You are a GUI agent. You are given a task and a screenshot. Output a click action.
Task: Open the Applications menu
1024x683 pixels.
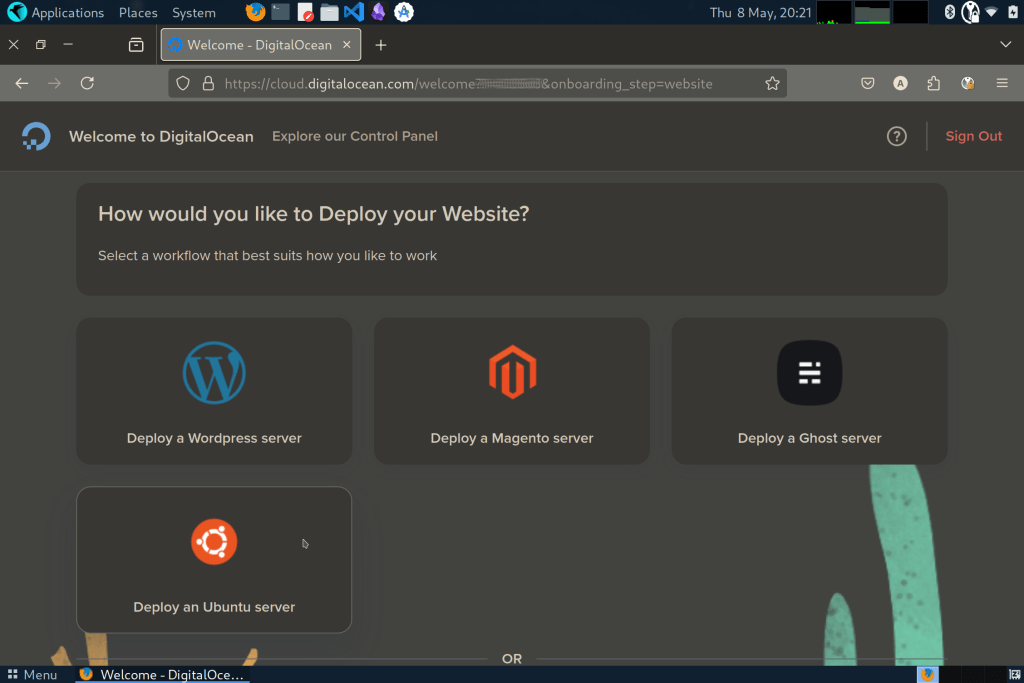point(56,12)
